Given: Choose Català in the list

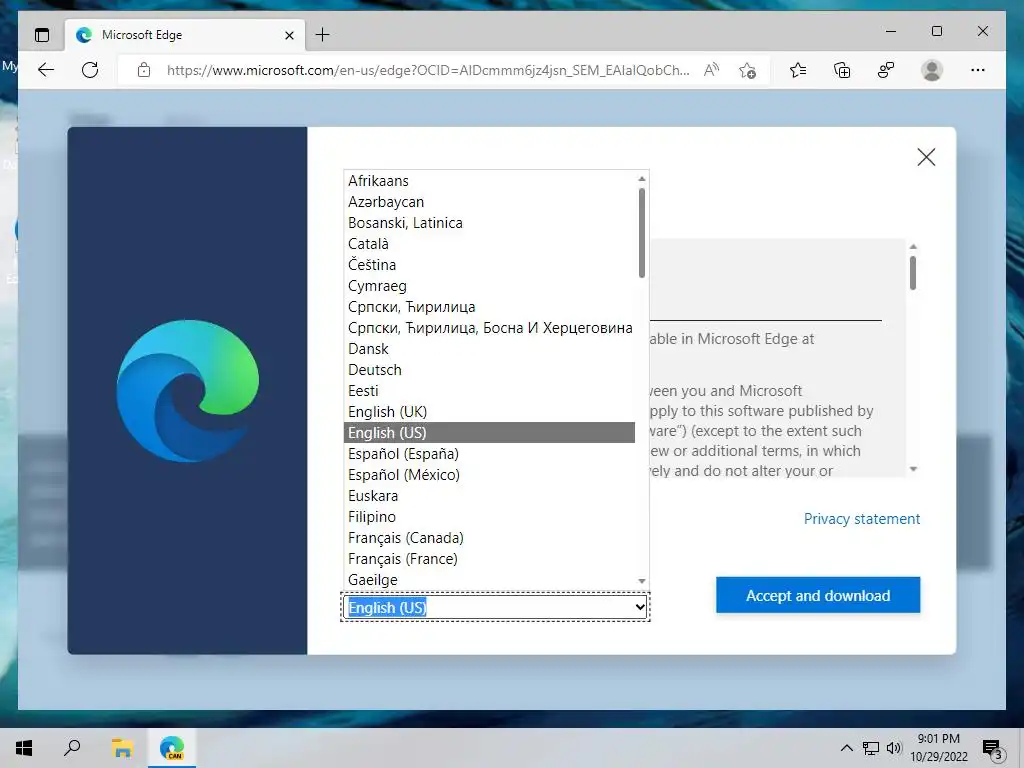Looking at the screenshot, I should pos(489,243).
